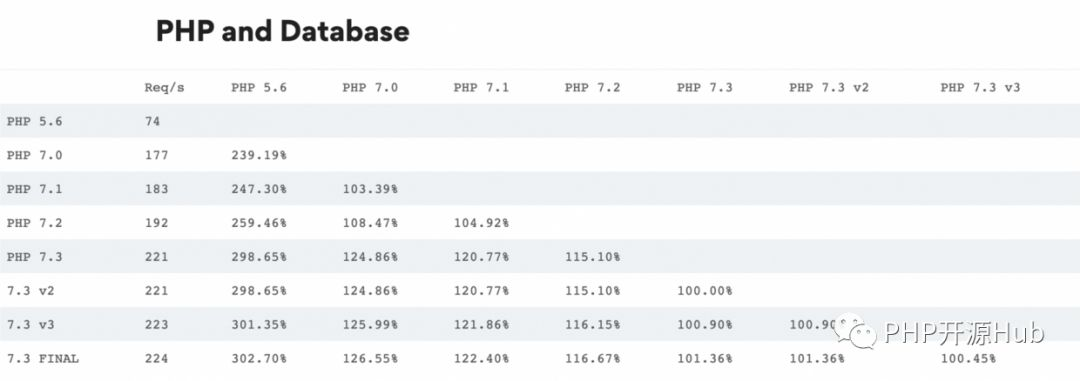Select the PHP 5.6 column header

coord(259,87)
